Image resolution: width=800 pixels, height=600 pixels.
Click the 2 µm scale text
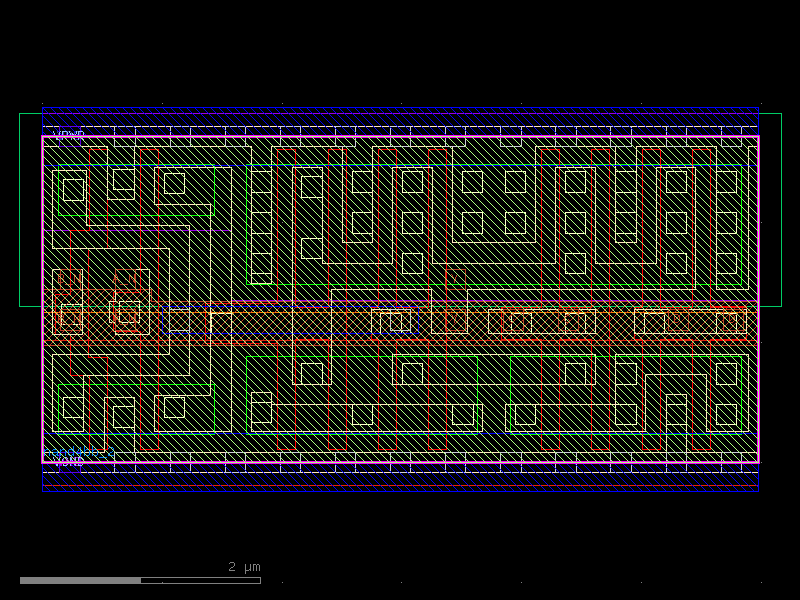[241, 566]
